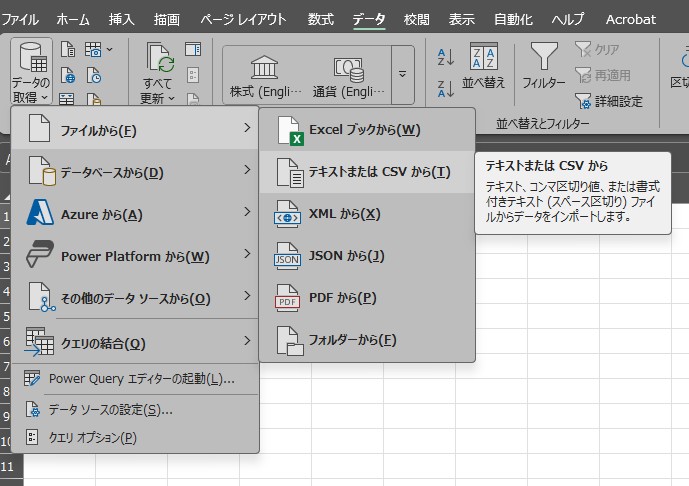This screenshot has height=486, width=689.
Task: Choose Excel ブックから(W)
Action: click(x=367, y=130)
